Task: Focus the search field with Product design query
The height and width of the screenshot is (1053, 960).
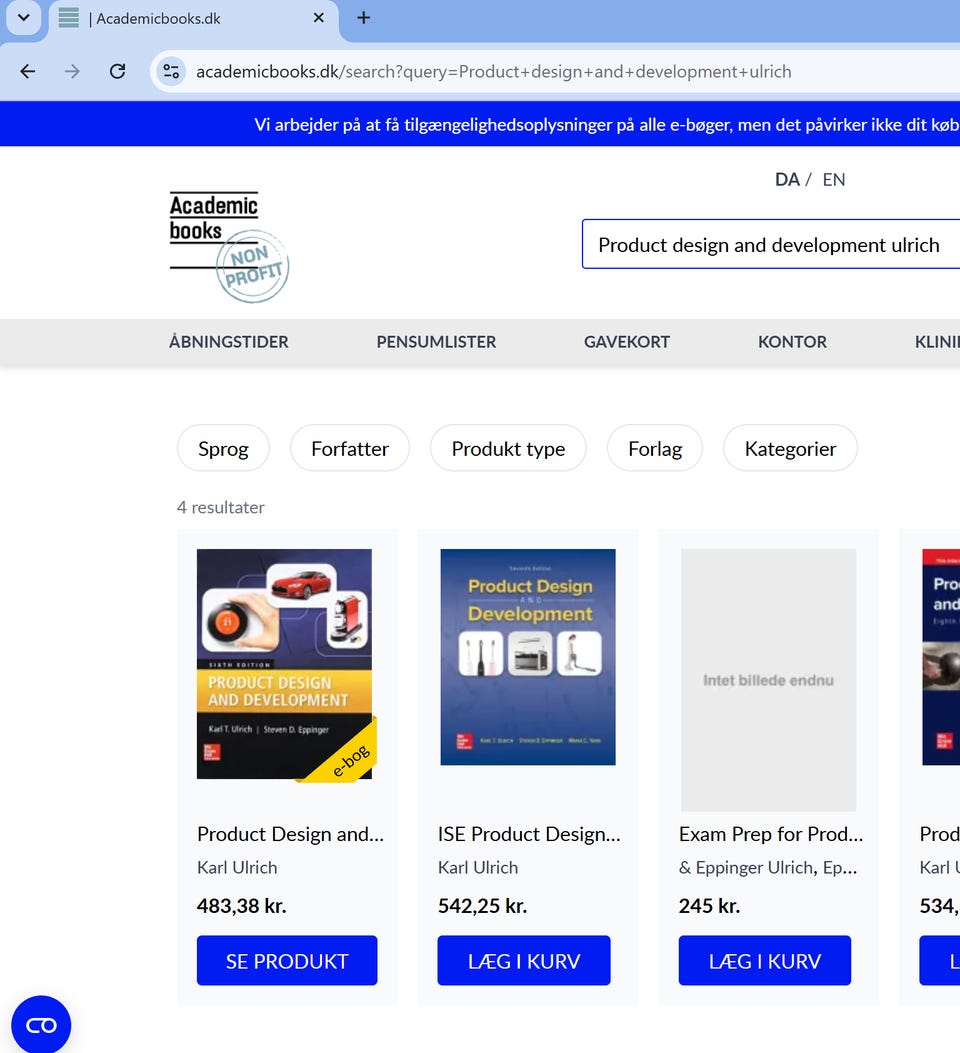Action: click(771, 244)
